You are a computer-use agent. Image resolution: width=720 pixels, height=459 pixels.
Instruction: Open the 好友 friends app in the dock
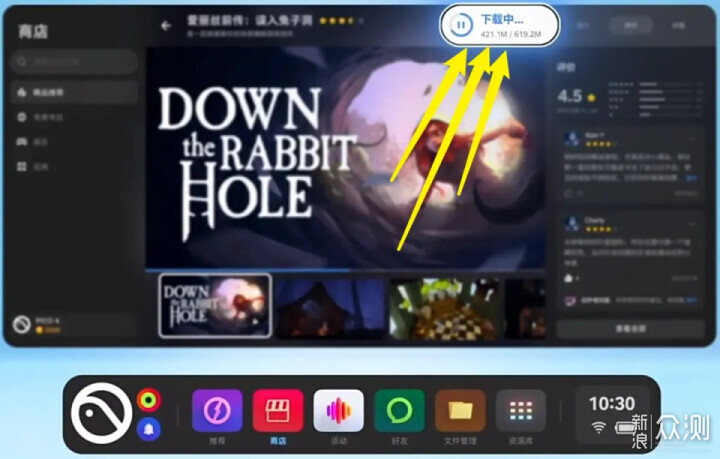coord(399,411)
